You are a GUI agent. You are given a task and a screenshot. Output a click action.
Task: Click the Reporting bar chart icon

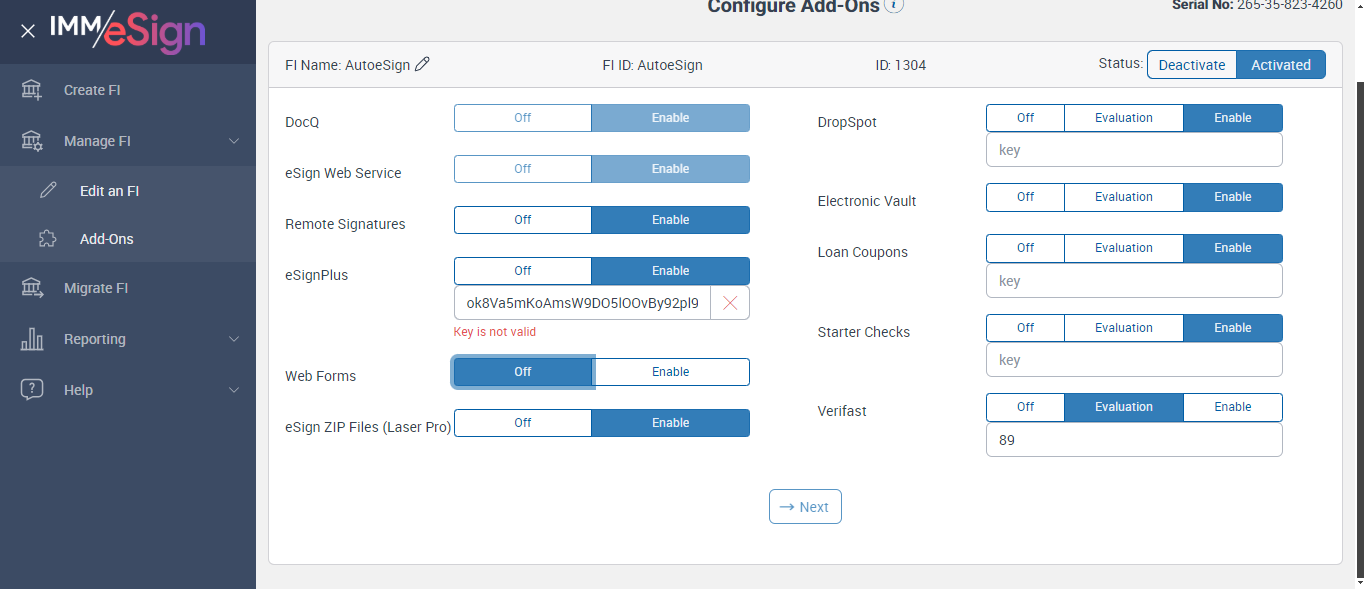(x=32, y=339)
